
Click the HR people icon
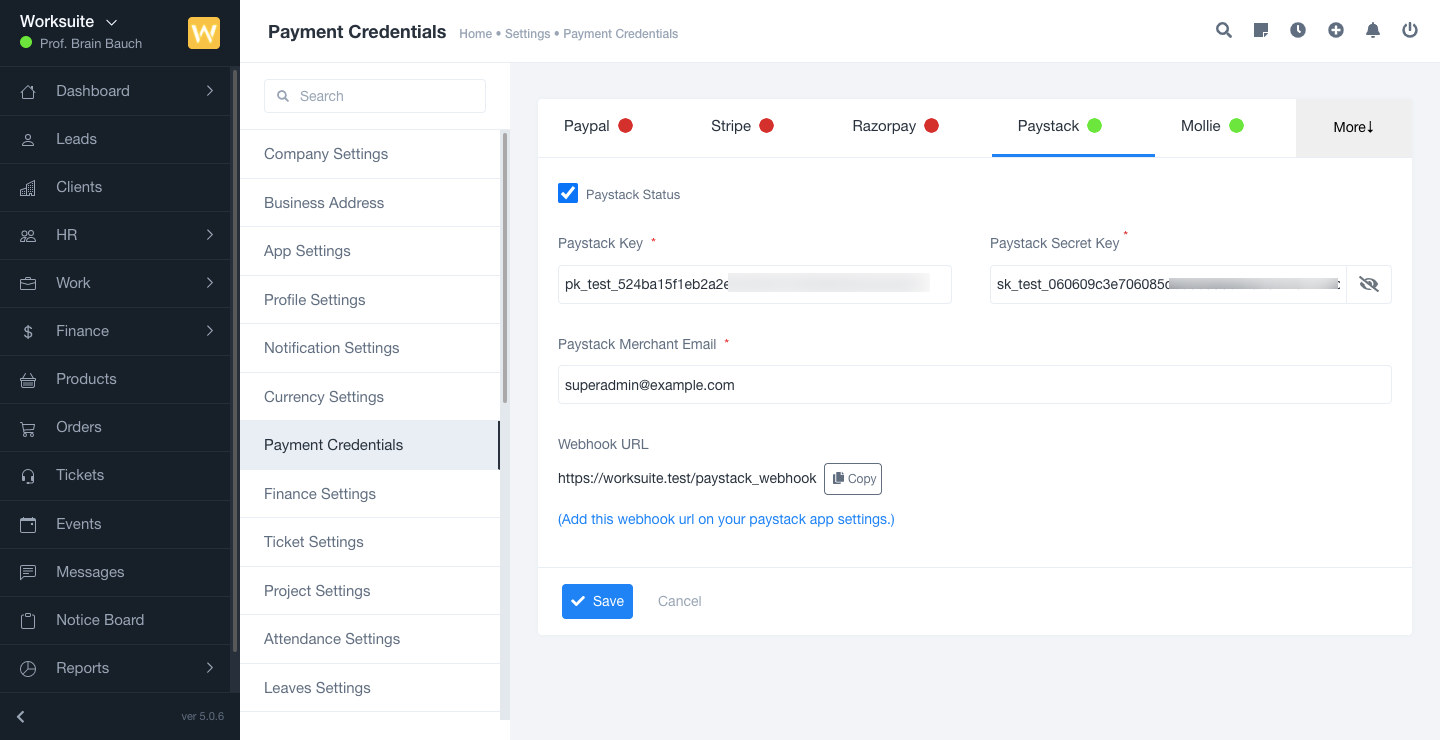[x=28, y=235]
